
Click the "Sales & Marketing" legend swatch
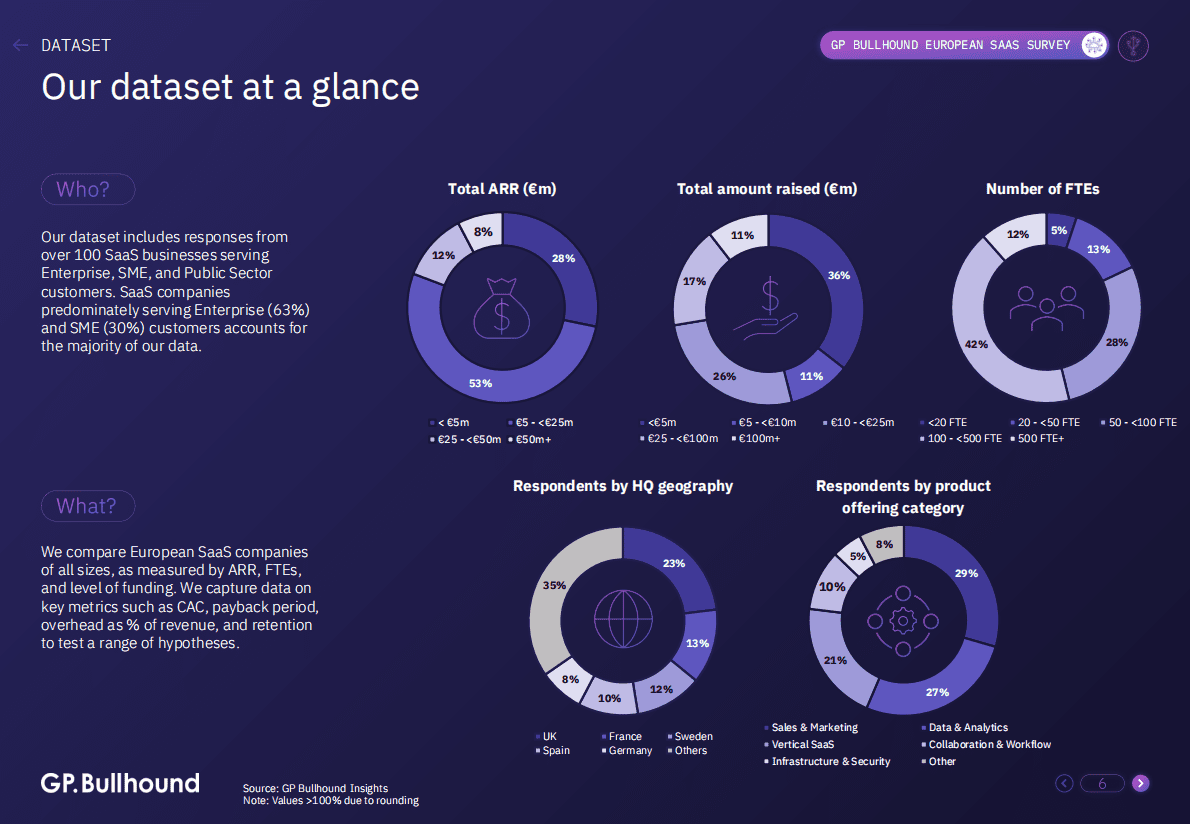click(766, 728)
